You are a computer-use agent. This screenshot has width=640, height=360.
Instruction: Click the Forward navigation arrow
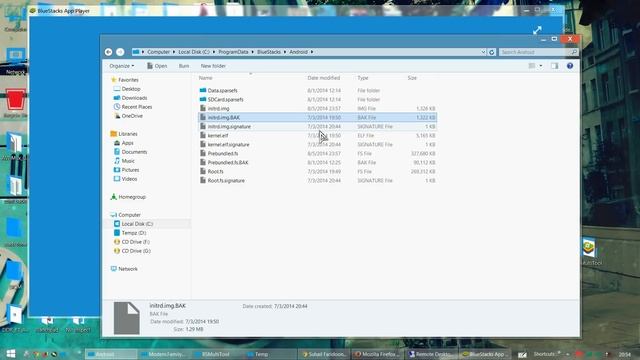coord(120,52)
